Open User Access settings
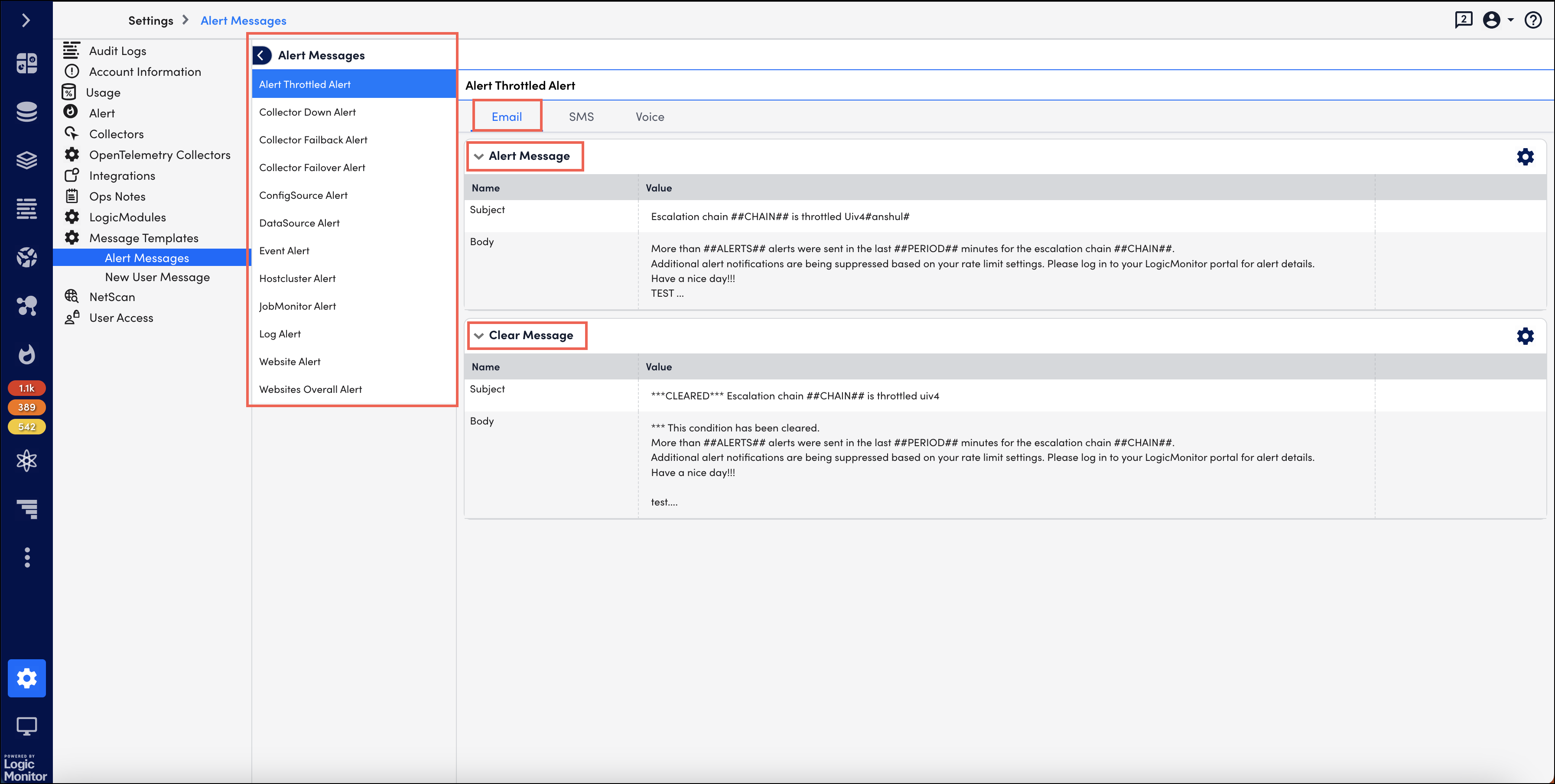The width and height of the screenshot is (1555, 784). point(121,318)
